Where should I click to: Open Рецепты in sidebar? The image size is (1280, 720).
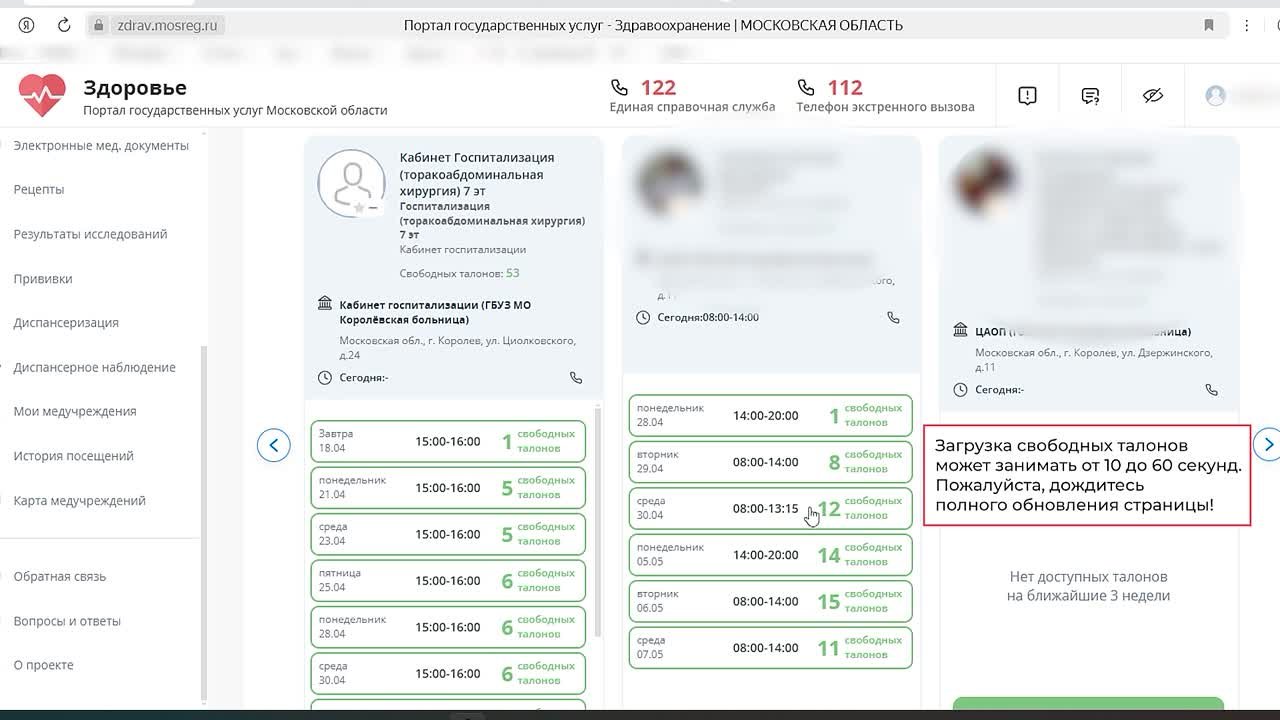tap(39, 190)
